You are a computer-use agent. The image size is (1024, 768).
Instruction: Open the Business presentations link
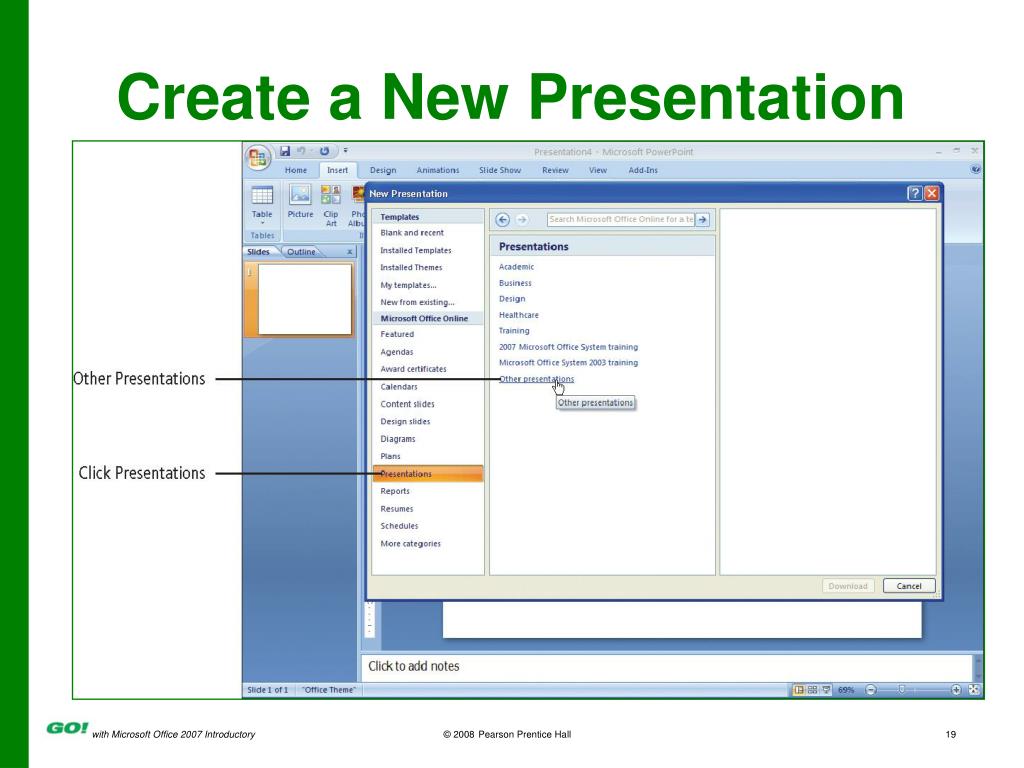pos(515,283)
